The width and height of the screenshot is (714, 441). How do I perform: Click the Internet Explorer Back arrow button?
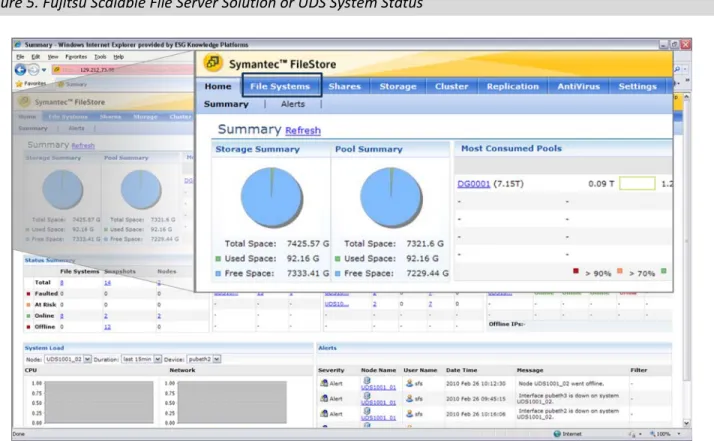point(20,70)
